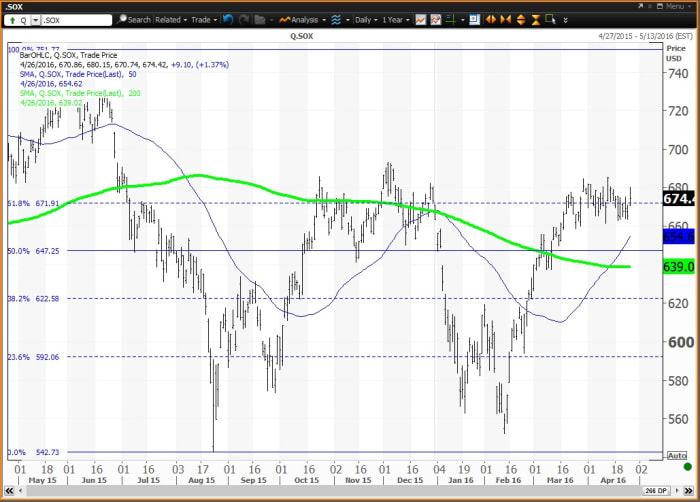
Task: Select the SMA 50 legend label
Action: (78, 75)
